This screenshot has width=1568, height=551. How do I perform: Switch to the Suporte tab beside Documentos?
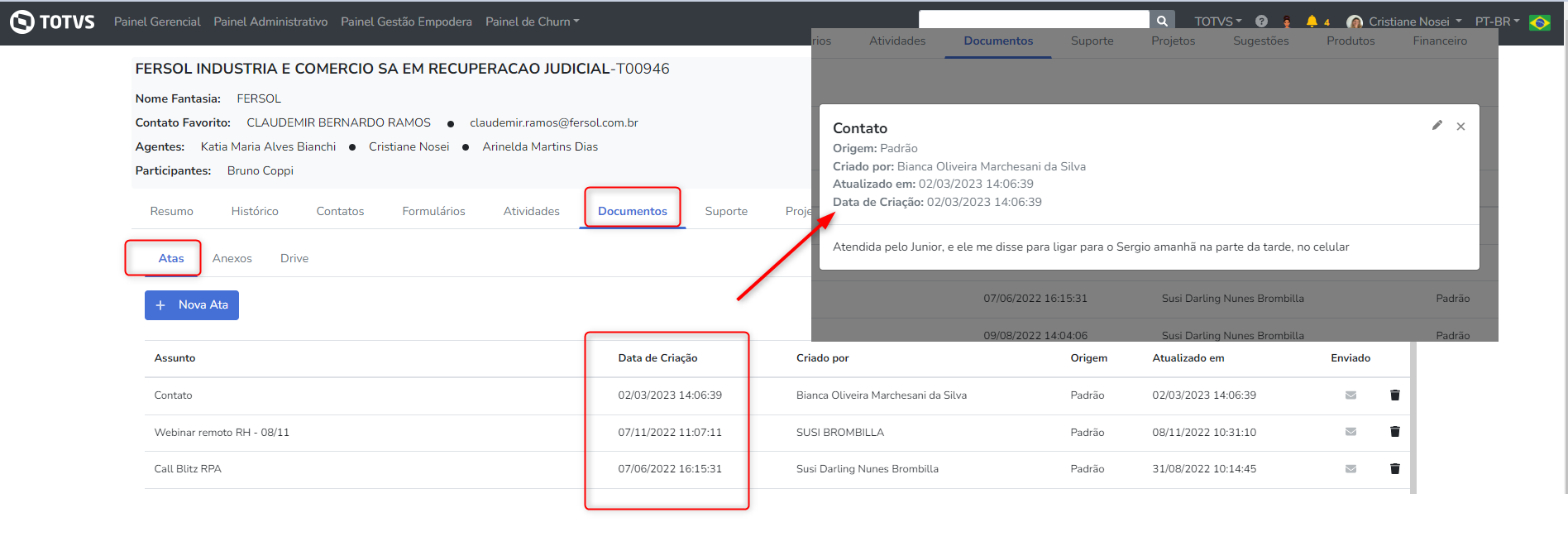[x=726, y=211]
